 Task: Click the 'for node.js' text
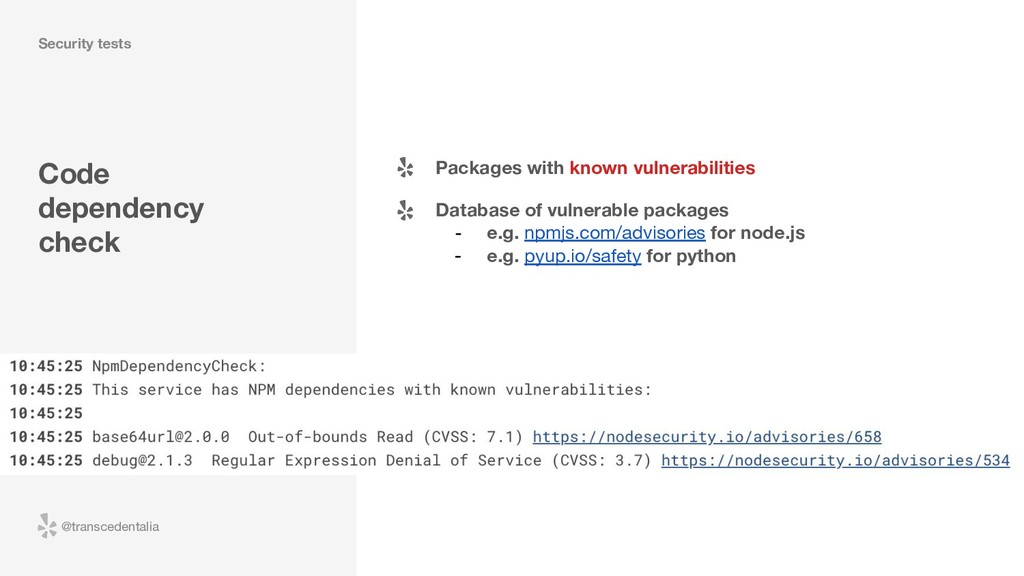pyautogui.click(x=758, y=233)
